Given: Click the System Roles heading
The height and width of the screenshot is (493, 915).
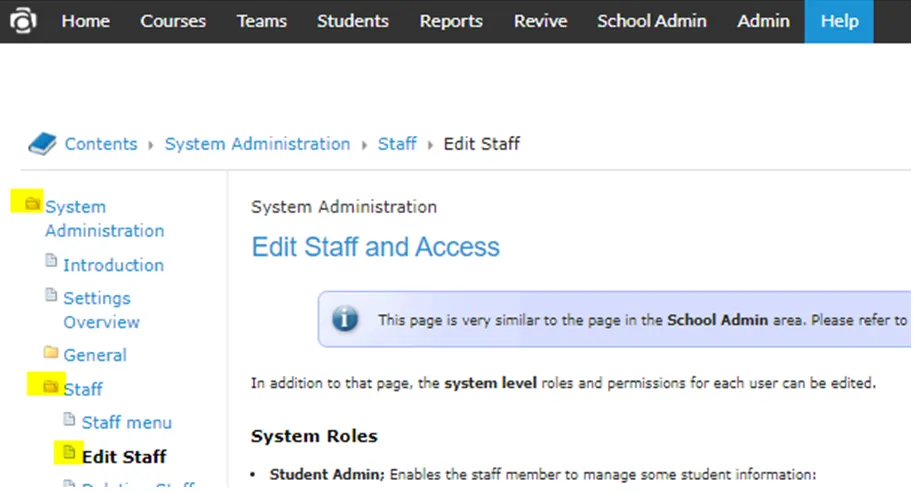Looking at the screenshot, I should click(314, 436).
